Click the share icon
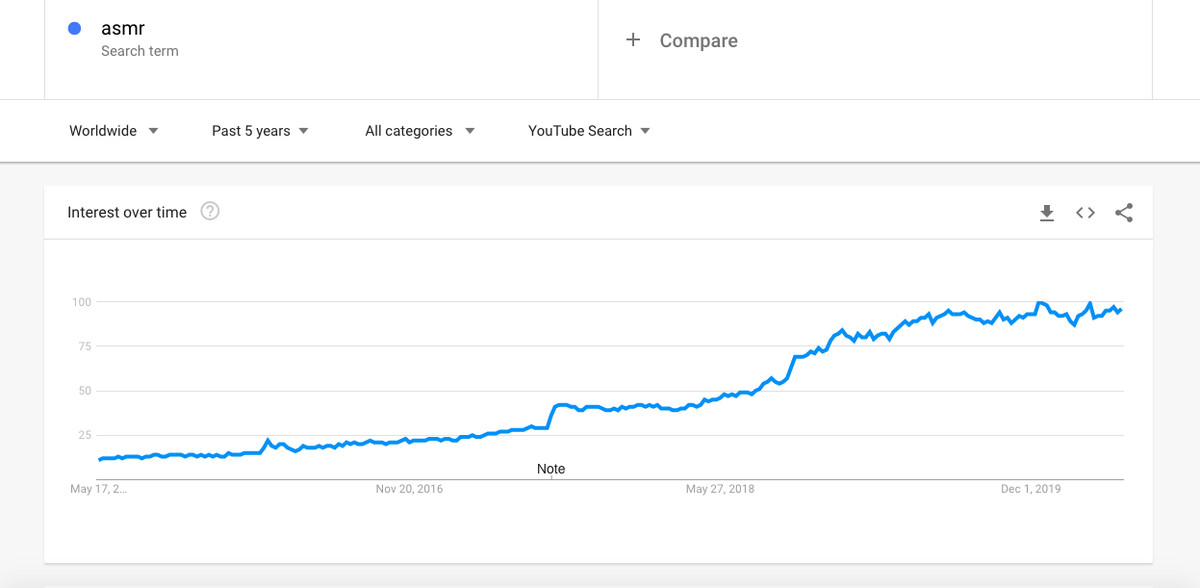 point(1124,213)
